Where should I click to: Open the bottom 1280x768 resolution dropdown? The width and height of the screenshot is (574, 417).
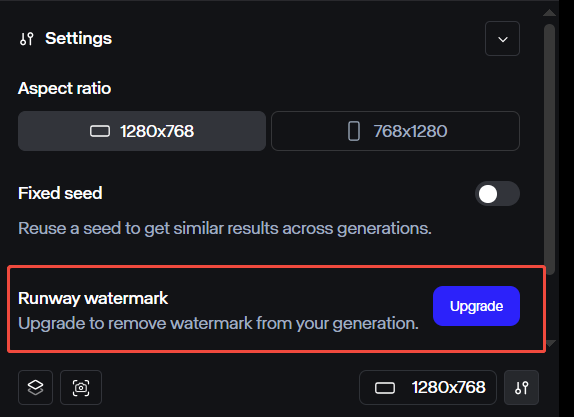(428, 387)
